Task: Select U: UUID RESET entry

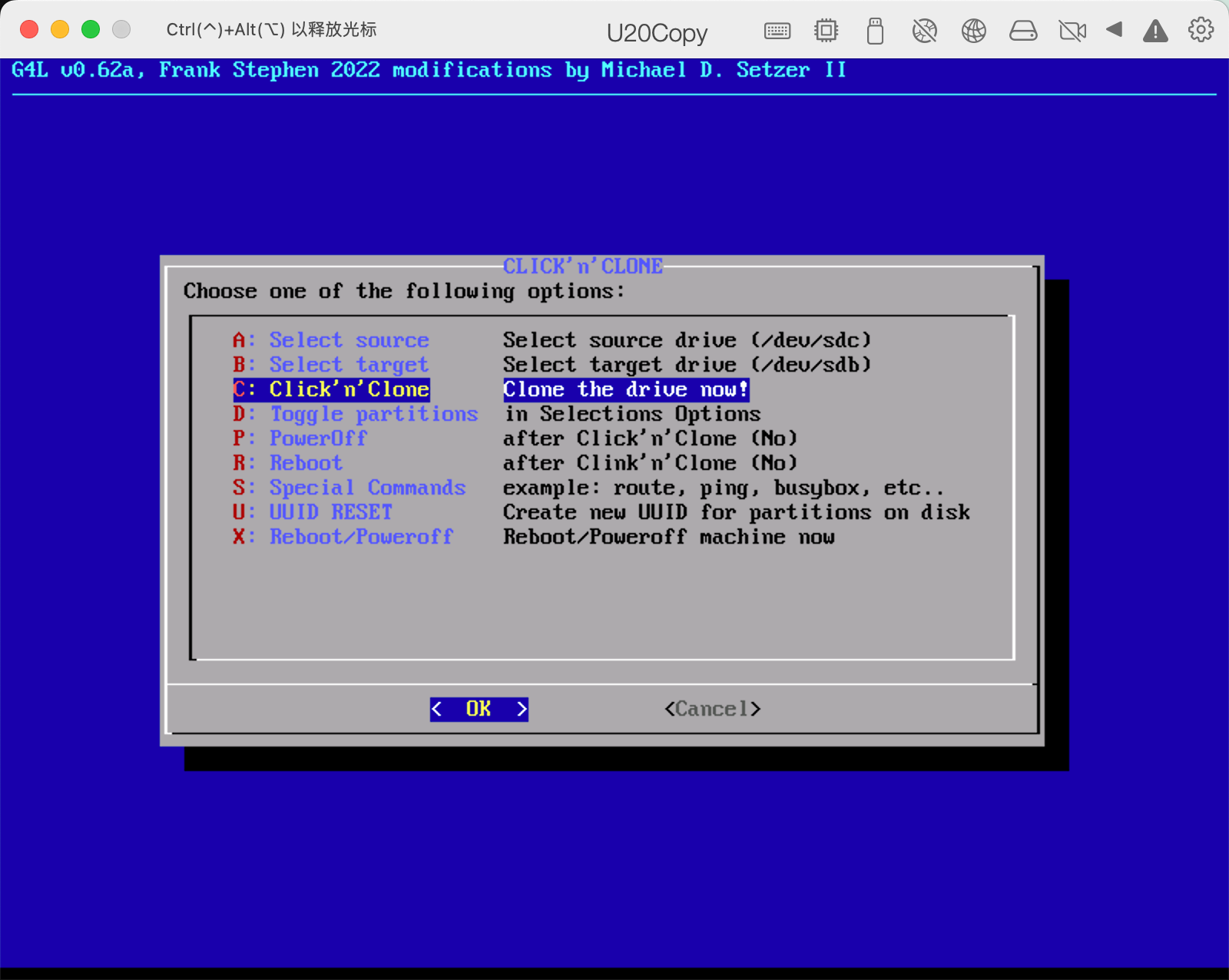Action: (x=330, y=512)
